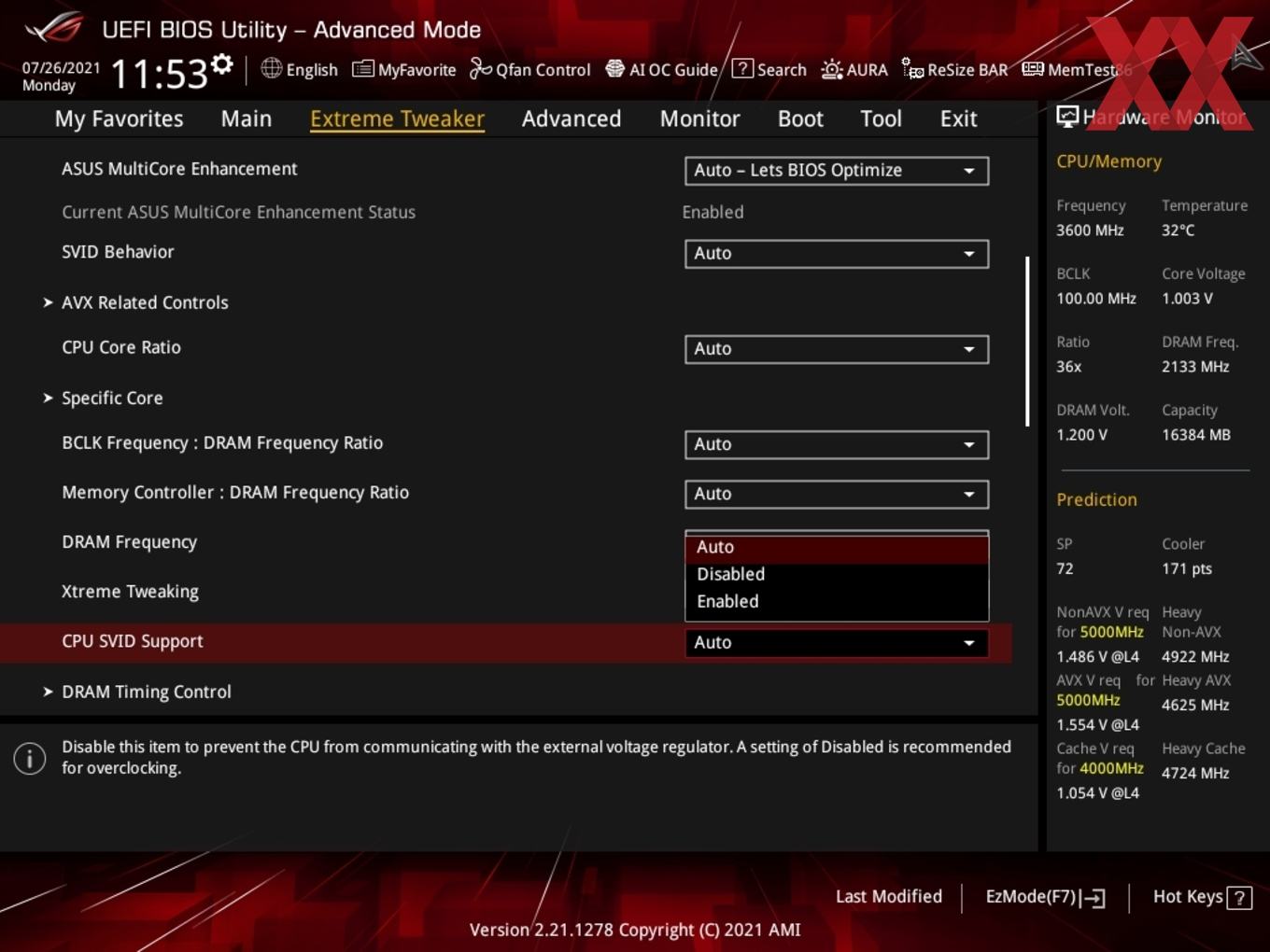Click the 11:53 clock display
Viewport: 1270px width, 952px height.
tap(160, 74)
